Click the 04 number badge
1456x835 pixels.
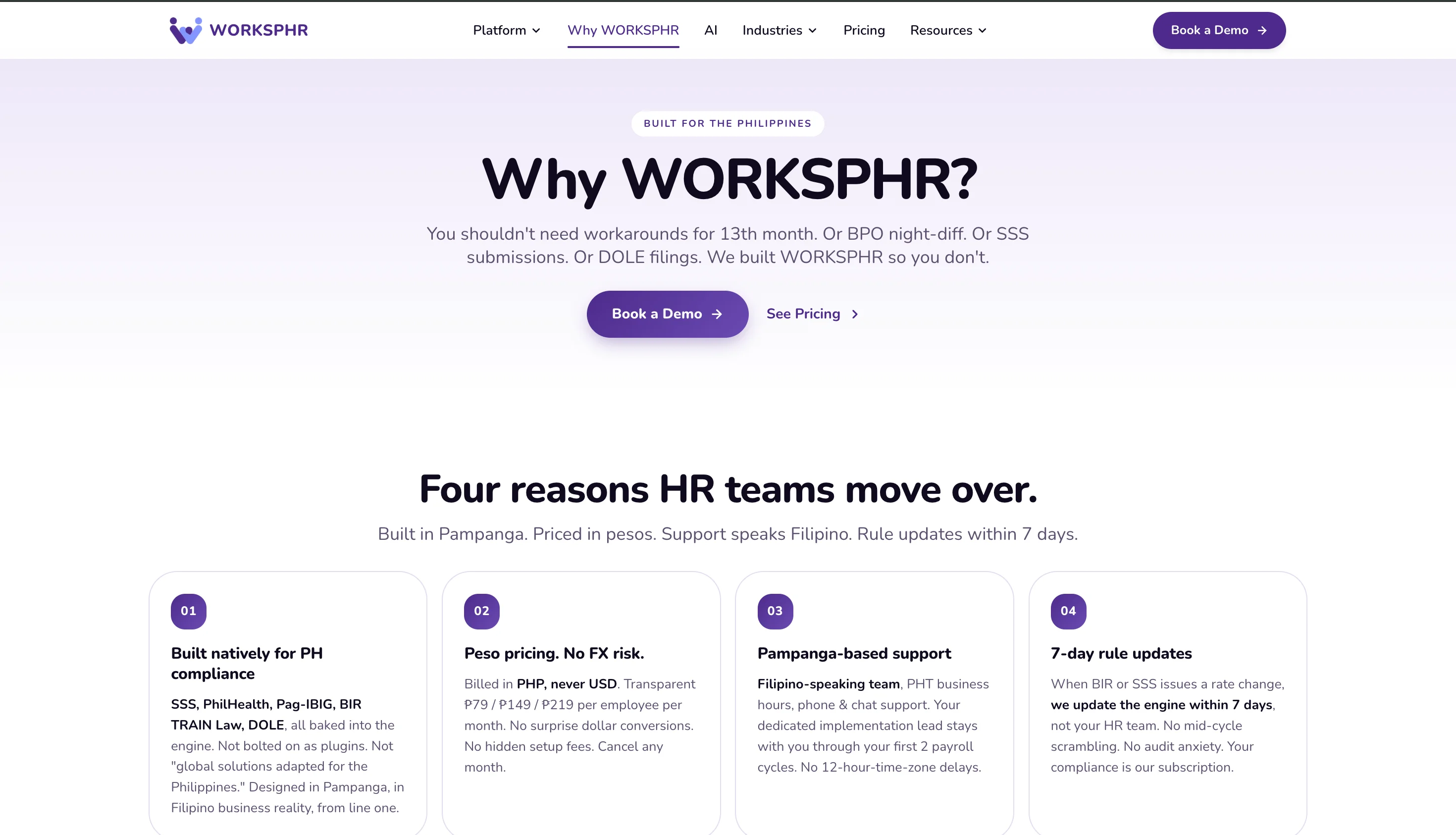pyautogui.click(x=1068, y=611)
